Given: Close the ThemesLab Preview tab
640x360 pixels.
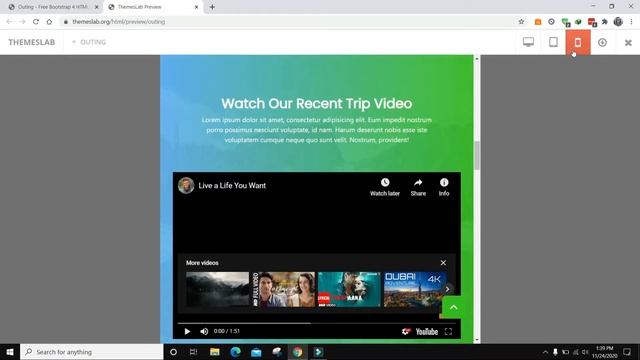Looking at the screenshot, I should (x=196, y=7).
